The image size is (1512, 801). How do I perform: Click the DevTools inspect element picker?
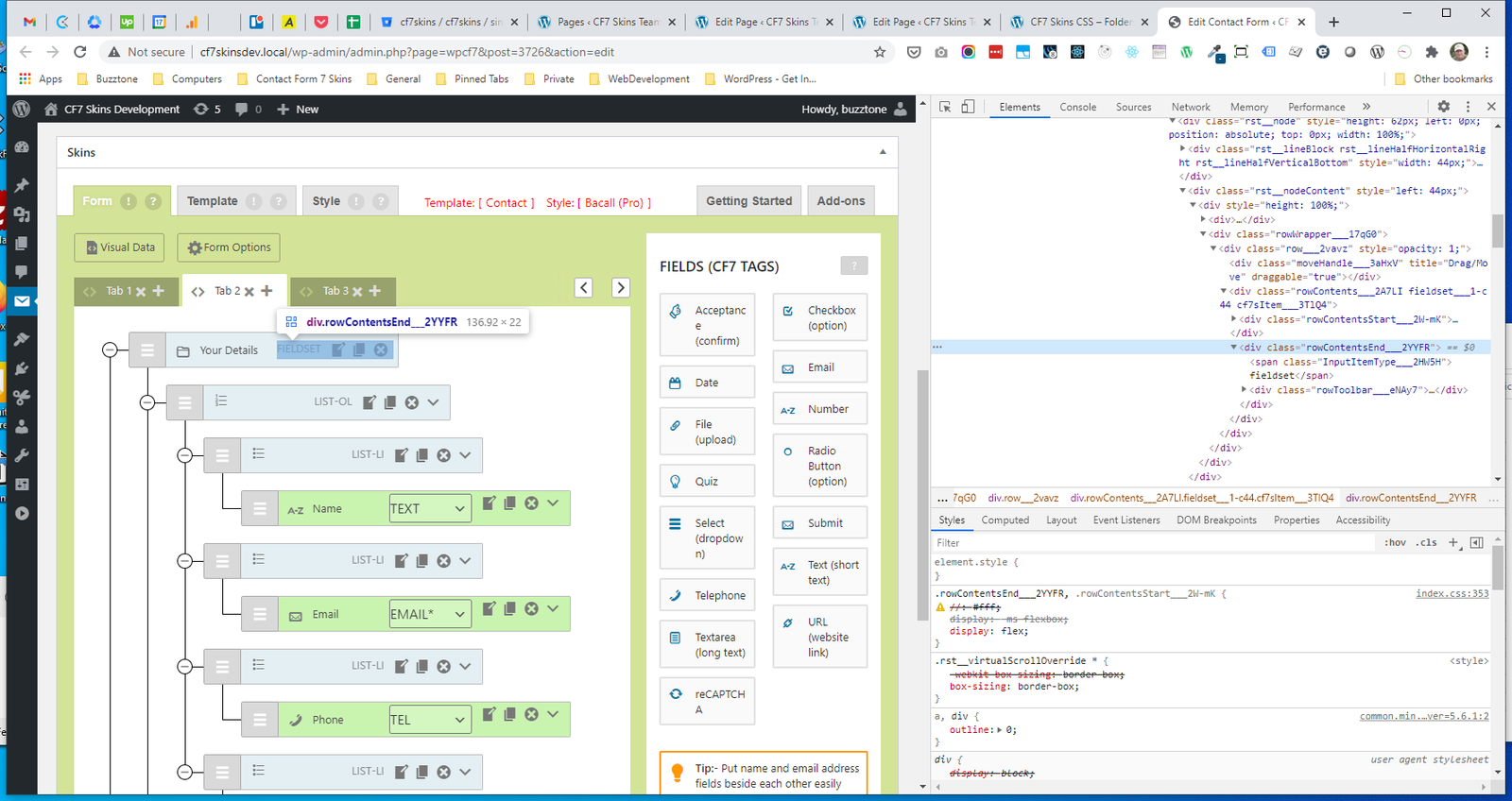[945, 107]
